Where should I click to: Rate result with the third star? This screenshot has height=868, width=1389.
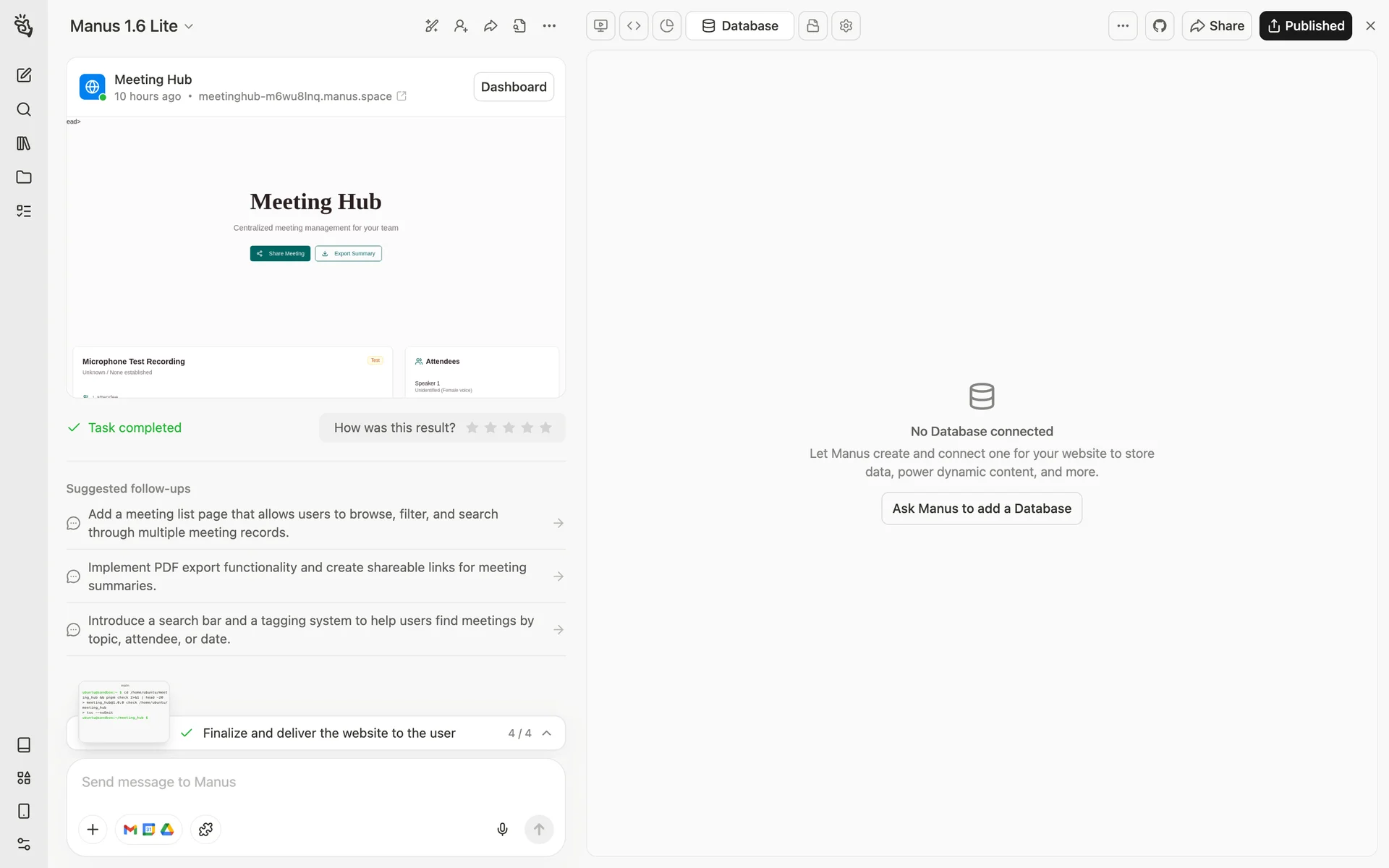pos(509,427)
